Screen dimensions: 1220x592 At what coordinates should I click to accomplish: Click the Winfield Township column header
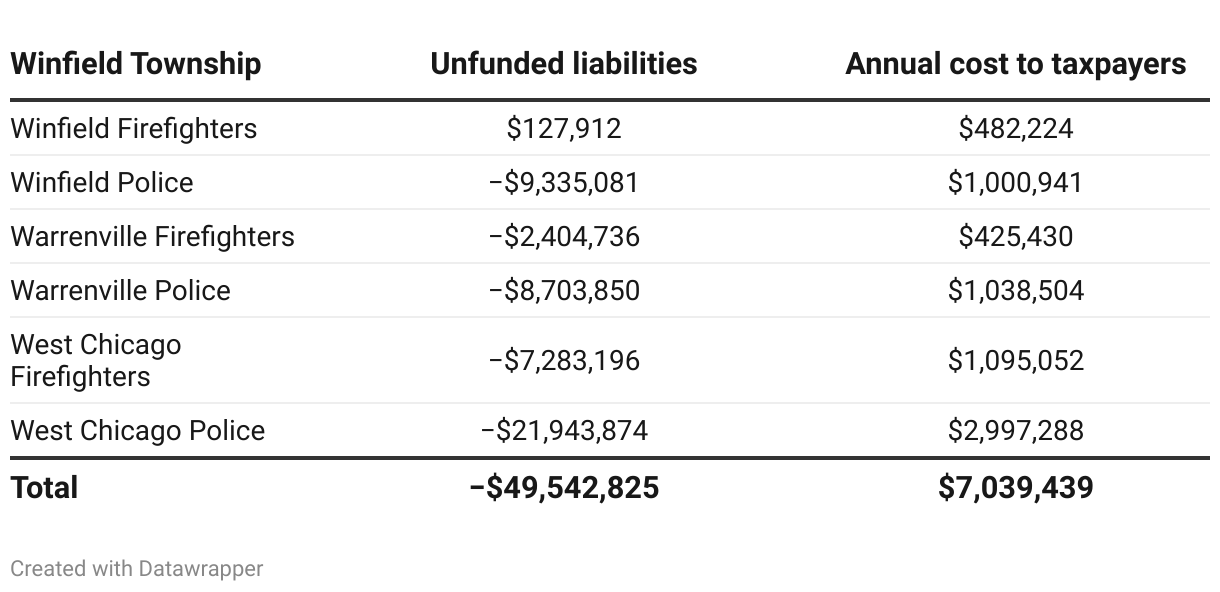[x=136, y=64]
